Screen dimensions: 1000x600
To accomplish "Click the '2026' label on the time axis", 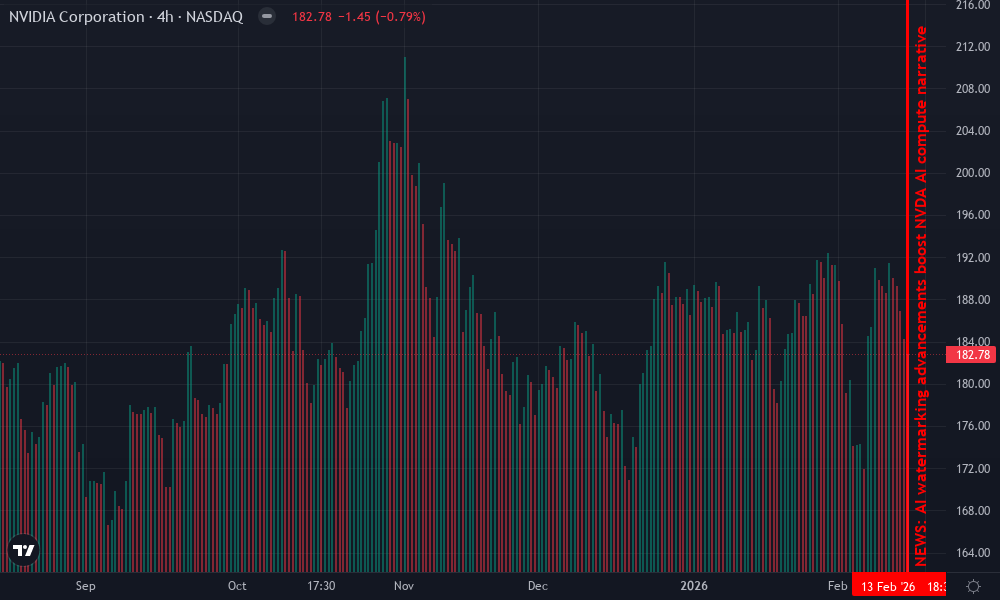I will click(695, 586).
